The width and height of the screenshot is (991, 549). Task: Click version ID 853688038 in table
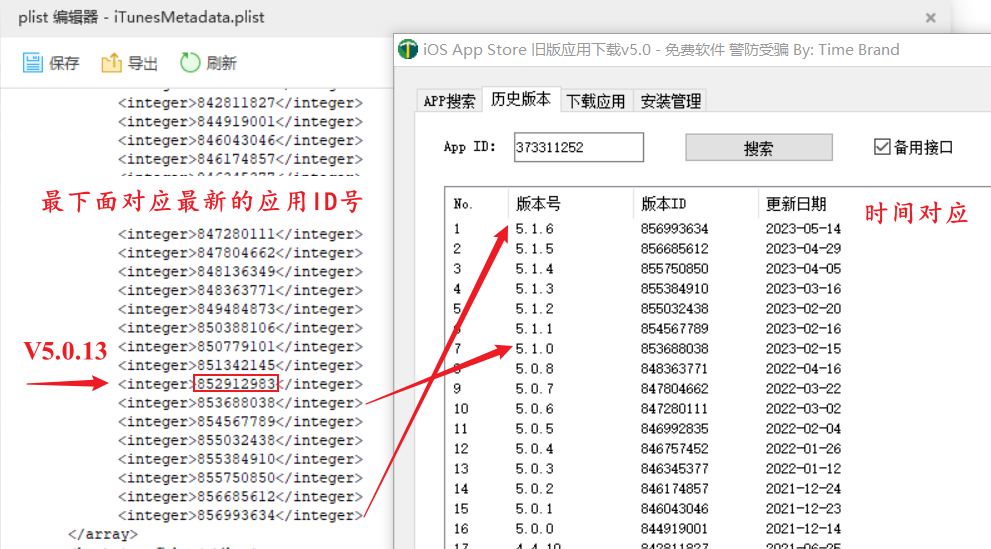point(674,349)
